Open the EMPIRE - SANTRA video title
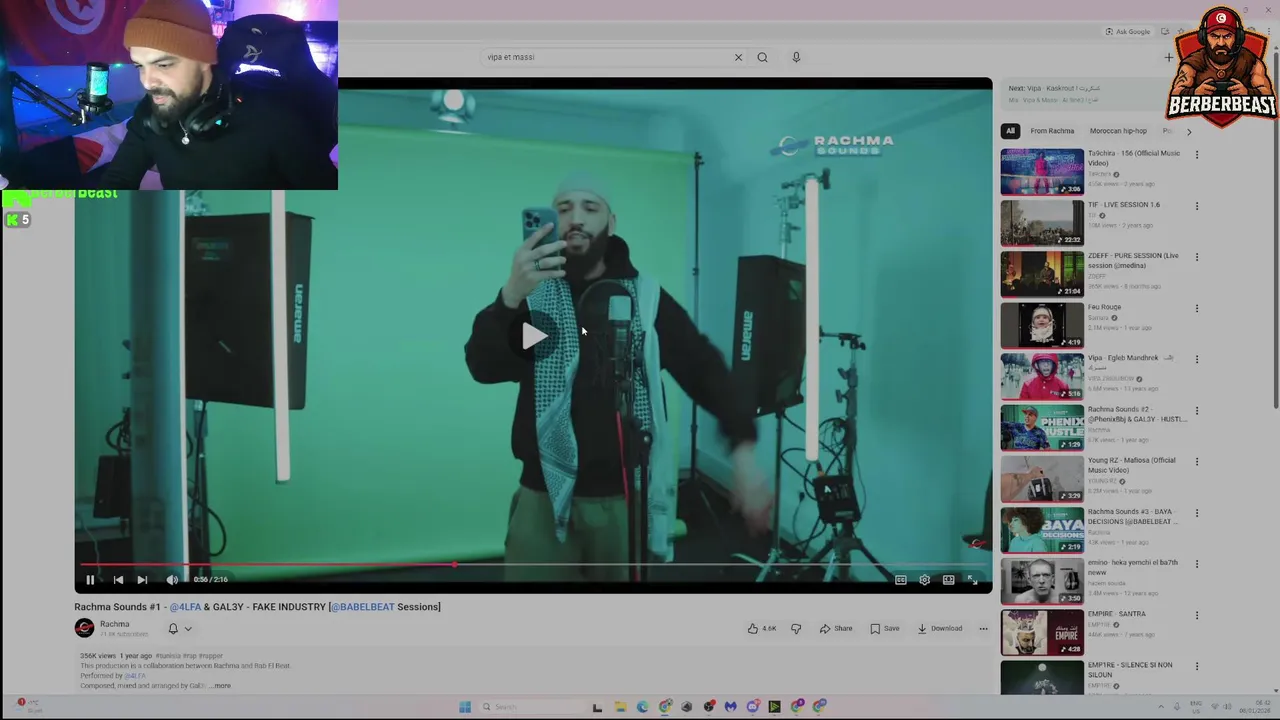 coord(1117,614)
